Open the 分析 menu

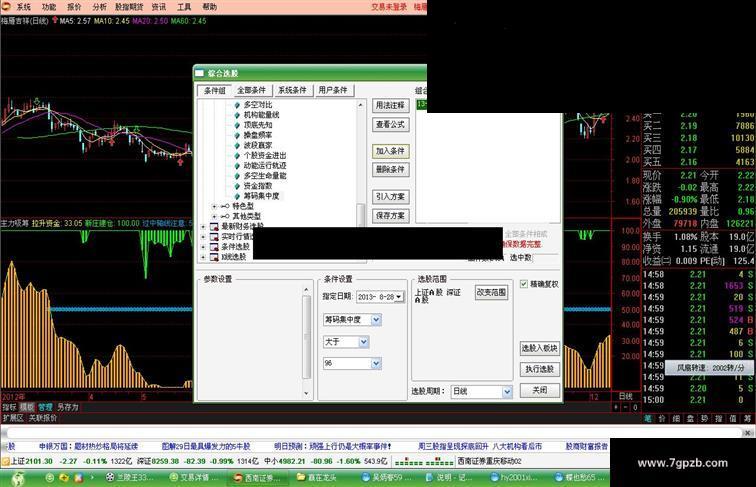pos(100,7)
